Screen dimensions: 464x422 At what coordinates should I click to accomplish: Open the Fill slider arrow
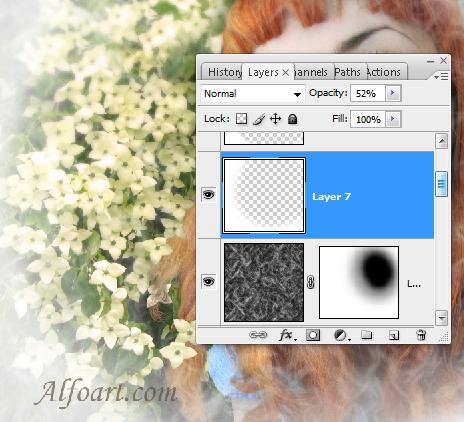[393, 119]
